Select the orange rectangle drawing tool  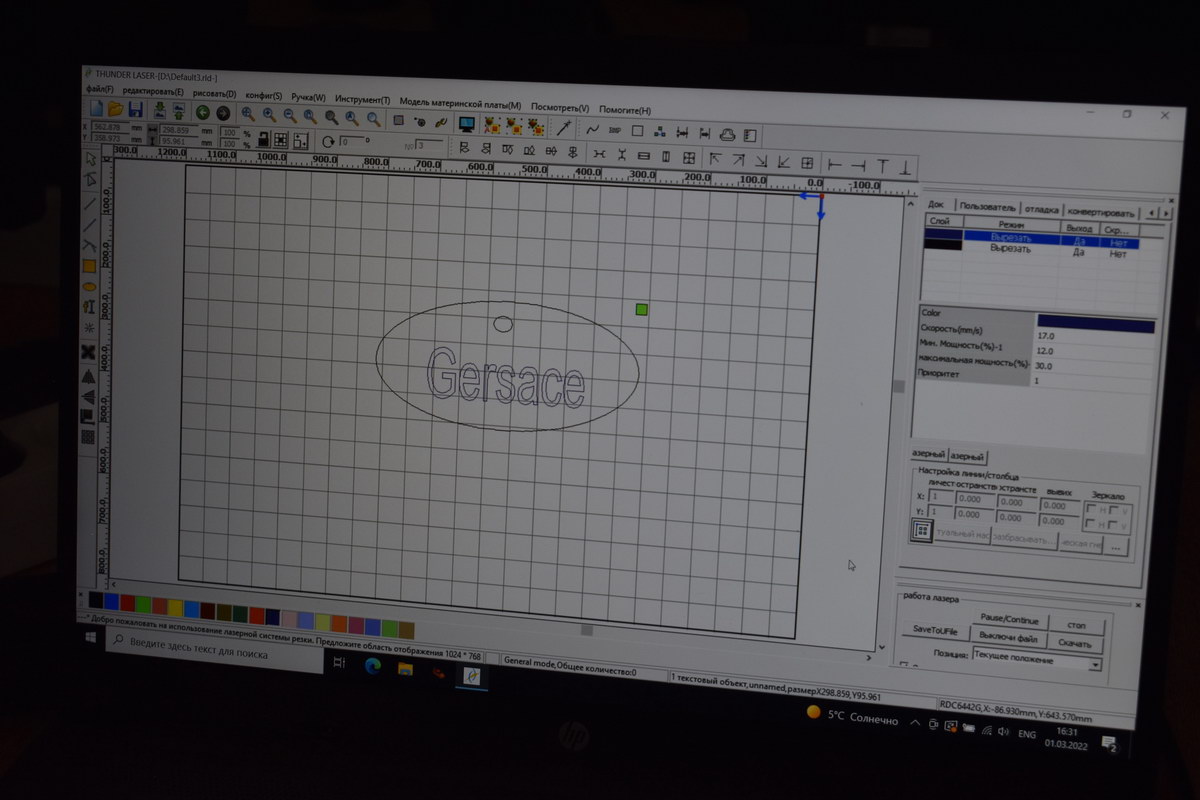89,266
